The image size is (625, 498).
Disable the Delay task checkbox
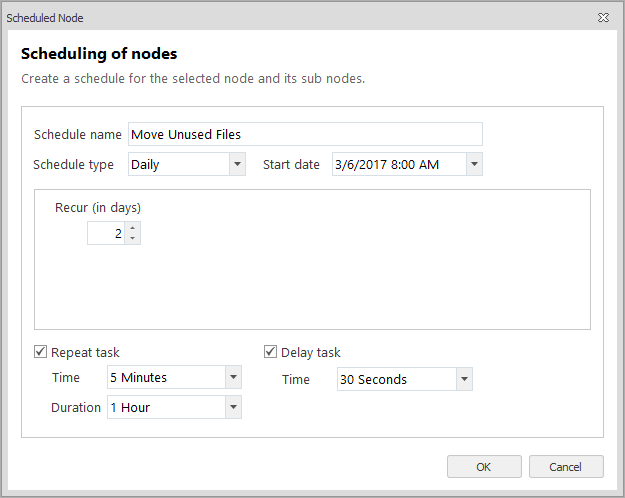271,352
